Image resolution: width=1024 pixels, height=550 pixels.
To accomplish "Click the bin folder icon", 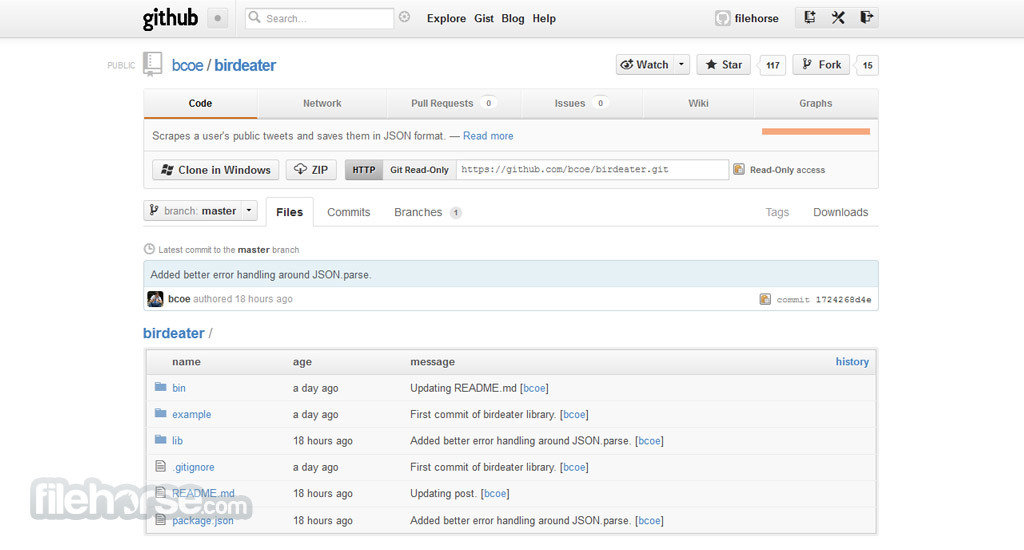I will (x=161, y=387).
